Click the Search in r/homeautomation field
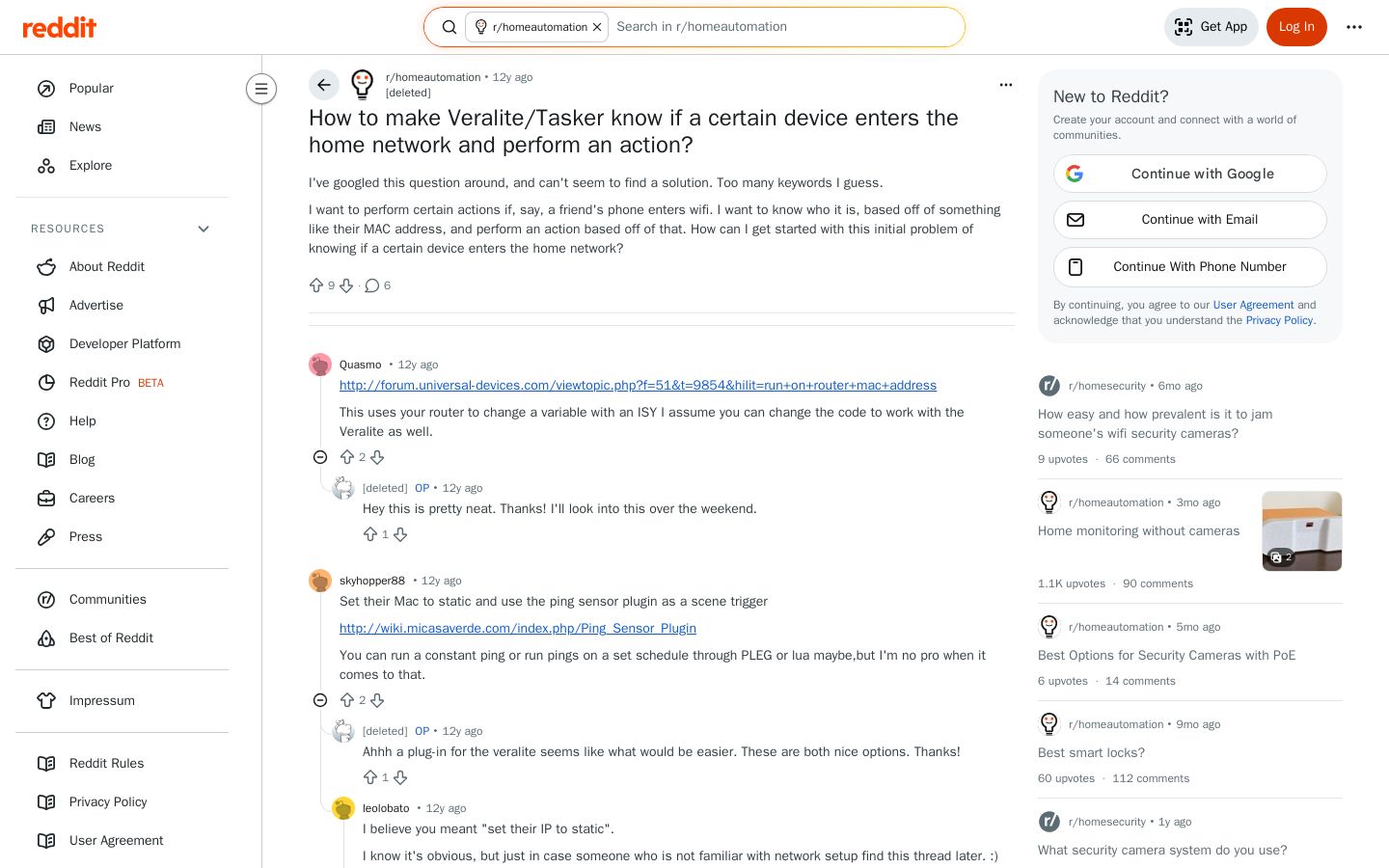Image resolution: width=1389 pixels, height=868 pixels. click(x=781, y=27)
